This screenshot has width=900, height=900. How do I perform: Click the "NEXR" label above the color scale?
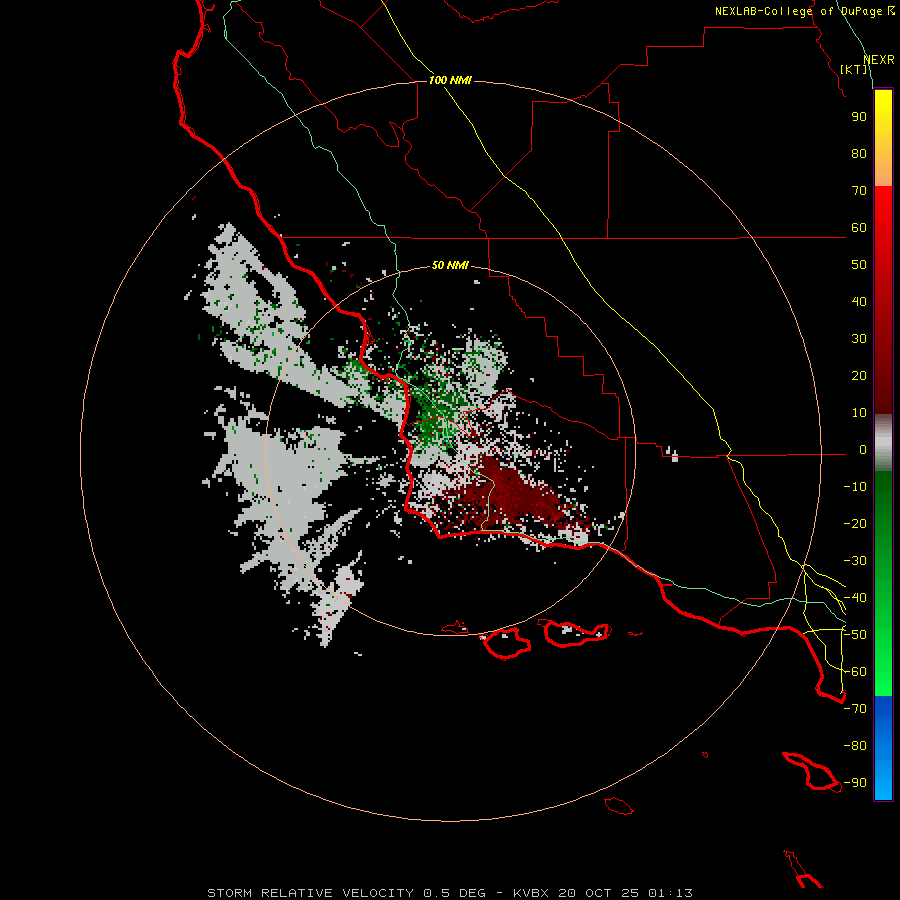pyautogui.click(x=879, y=60)
